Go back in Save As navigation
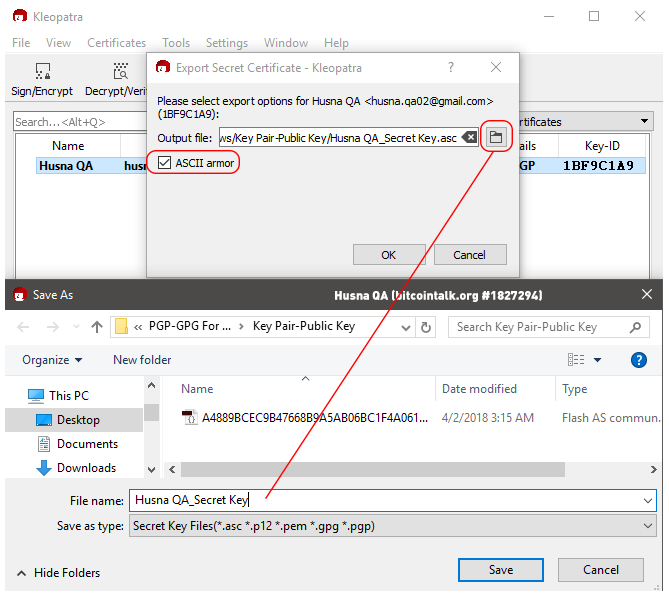Viewport: 669px width, 597px height. click(23, 327)
